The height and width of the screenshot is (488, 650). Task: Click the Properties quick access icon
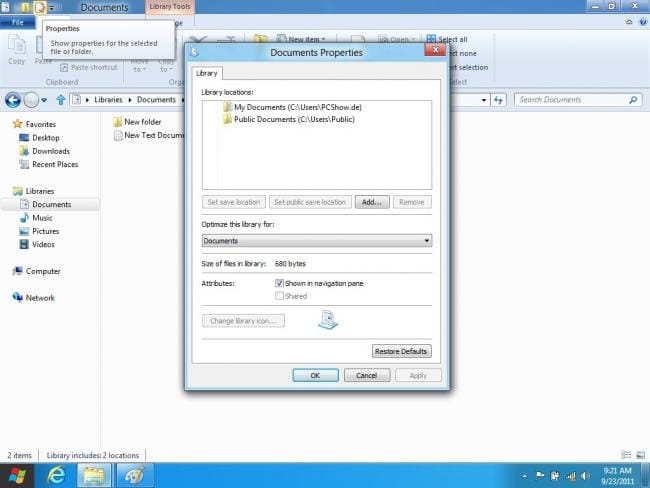coord(40,7)
